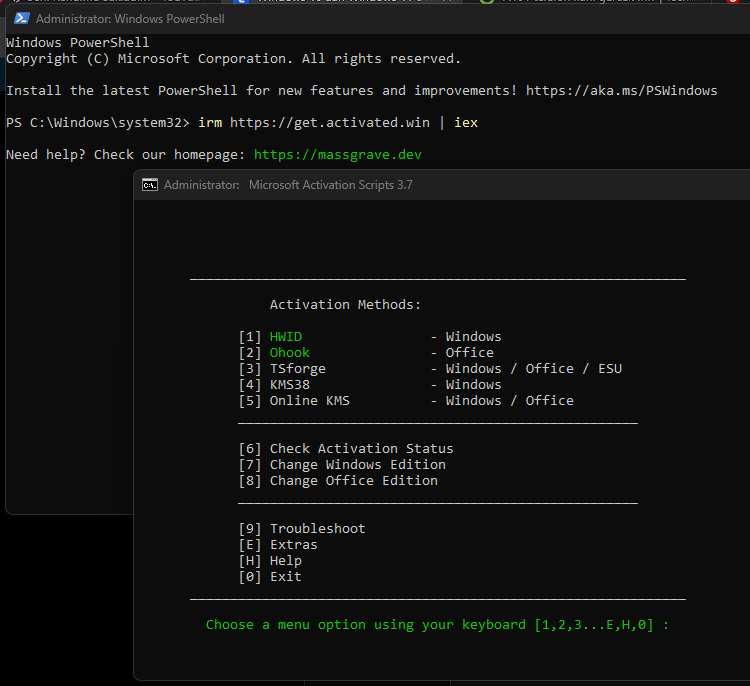Click the 'irm https://get.activated.win | iex' command line
The height and width of the screenshot is (686, 750).
click(x=338, y=122)
